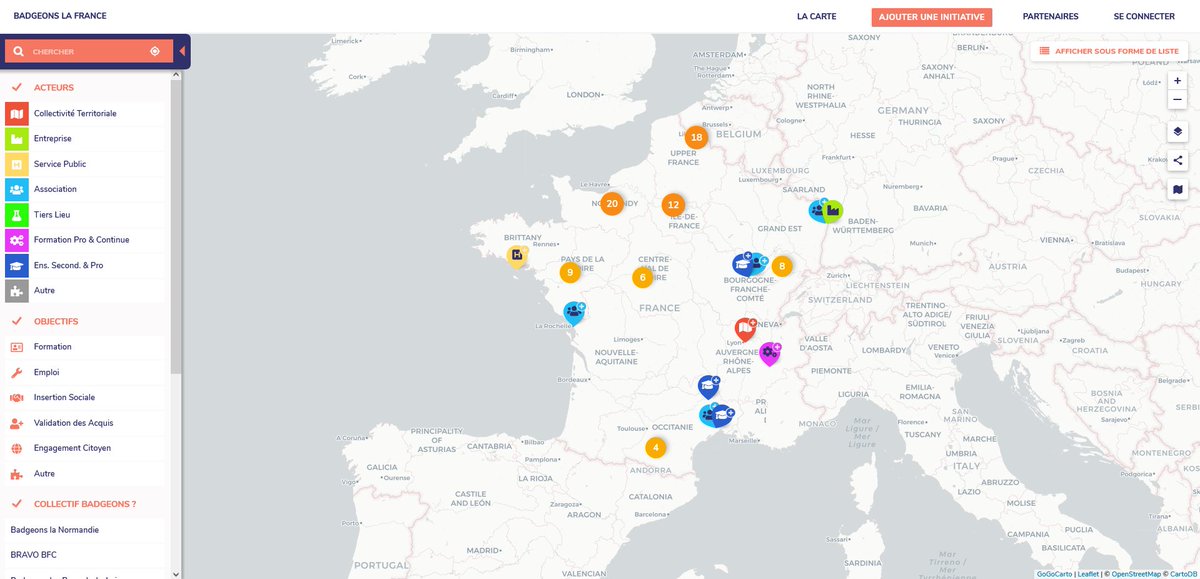Open cluster marker 20 in Normandy
Screen dimensions: 1200x579
612,203
